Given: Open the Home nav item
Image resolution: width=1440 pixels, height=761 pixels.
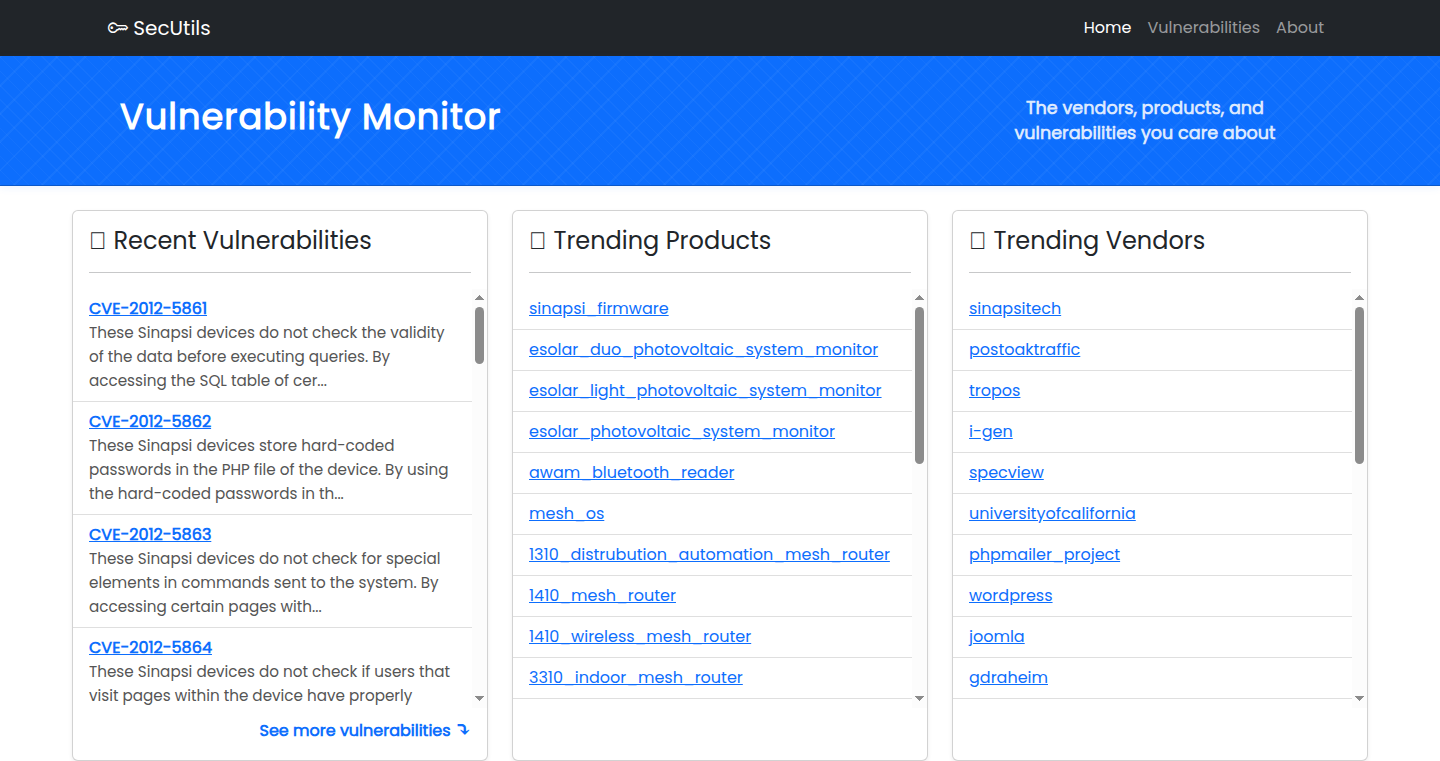Looking at the screenshot, I should tap(1107, 28).
